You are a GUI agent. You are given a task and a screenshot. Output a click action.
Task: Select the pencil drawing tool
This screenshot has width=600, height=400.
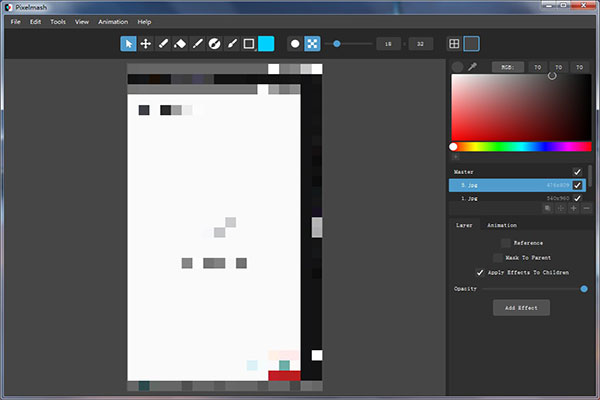pos(163,44)
